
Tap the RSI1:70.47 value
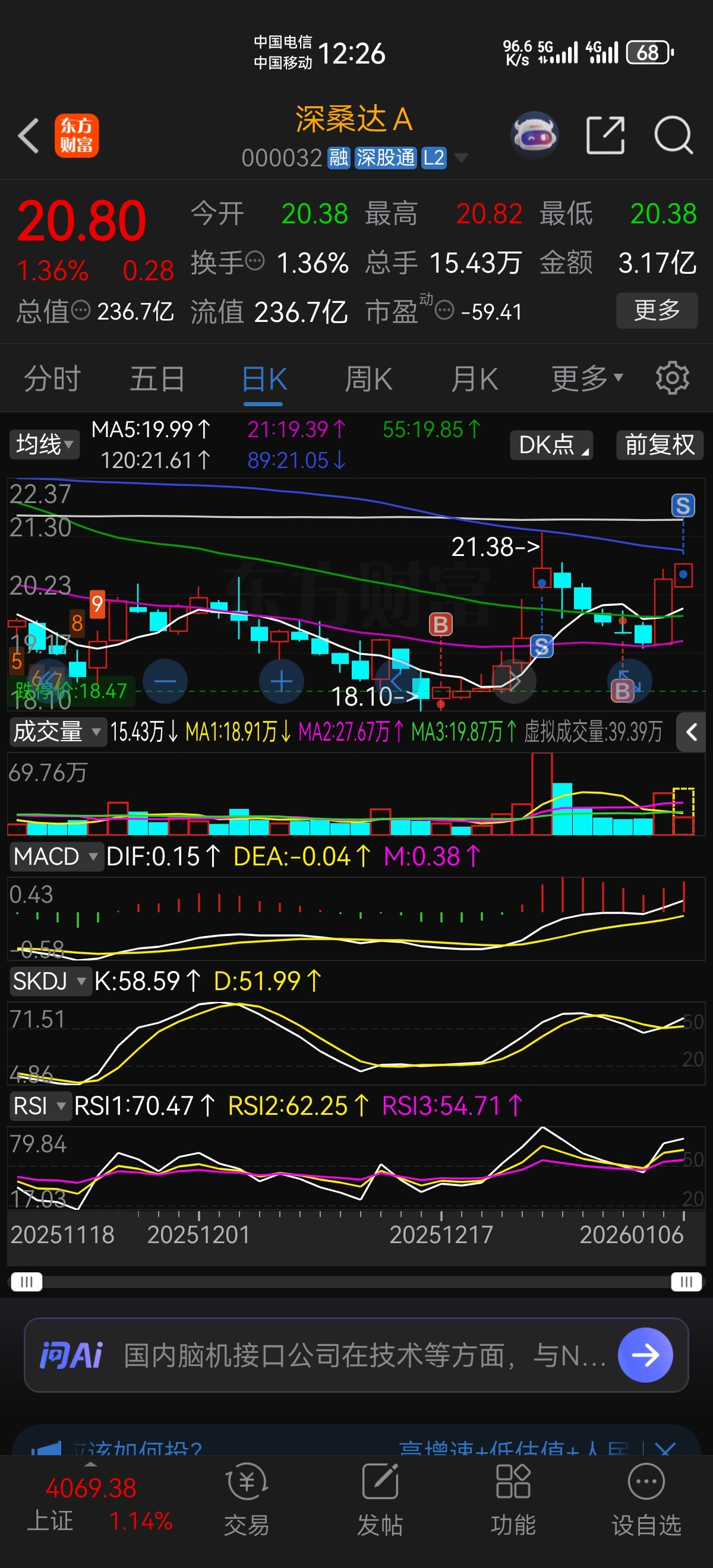pos(144,1106)
